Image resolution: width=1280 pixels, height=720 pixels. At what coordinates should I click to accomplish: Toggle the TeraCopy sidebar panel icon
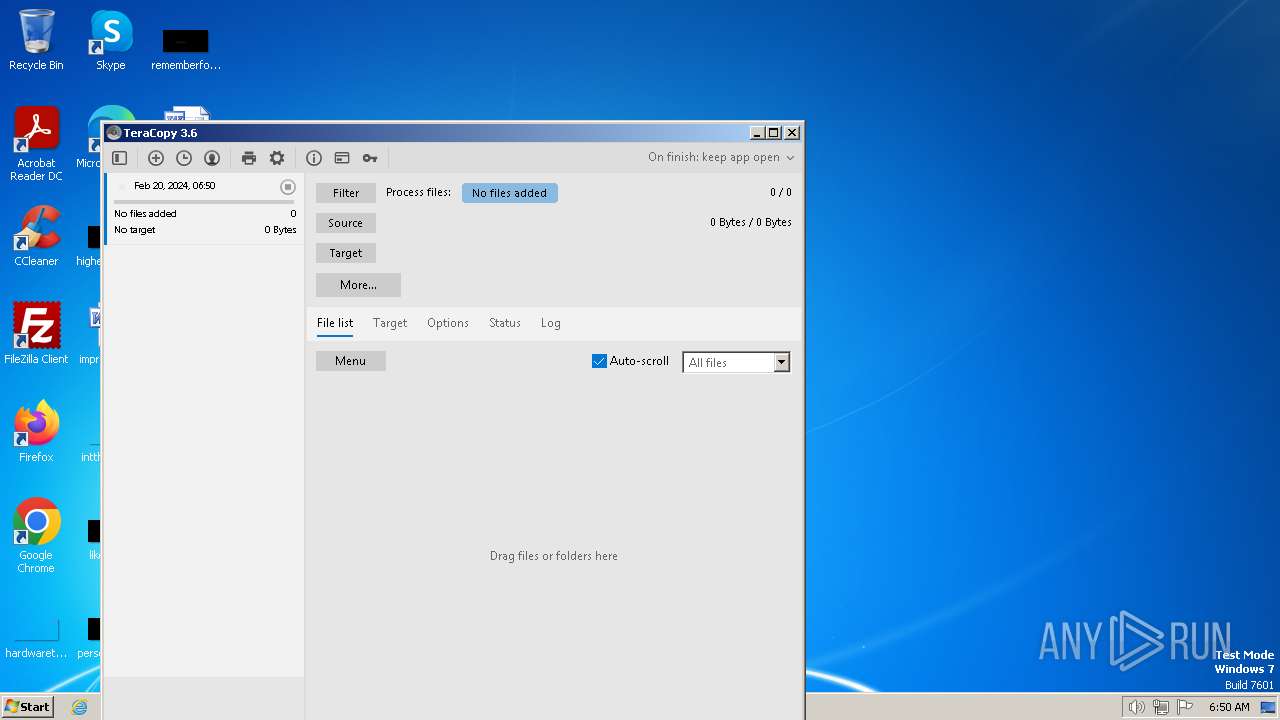120,158
